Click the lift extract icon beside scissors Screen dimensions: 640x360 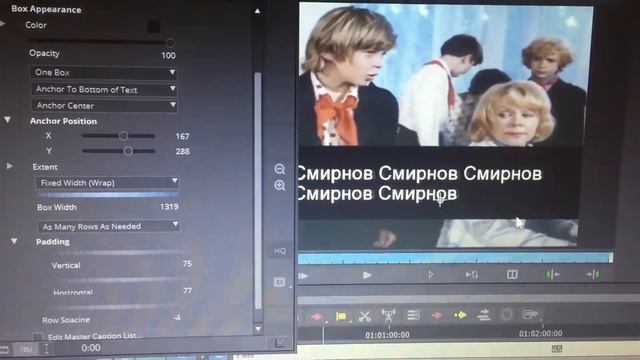point(388,315)
